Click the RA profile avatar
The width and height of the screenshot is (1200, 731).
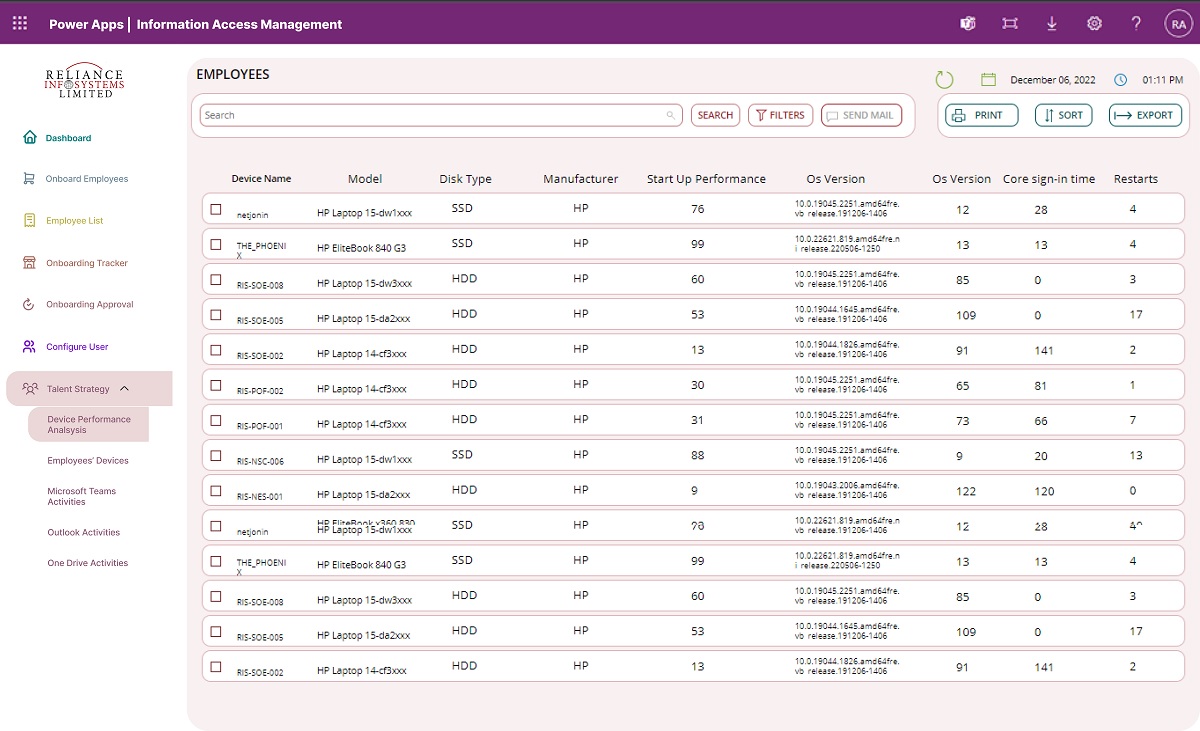click(1178, 23)
